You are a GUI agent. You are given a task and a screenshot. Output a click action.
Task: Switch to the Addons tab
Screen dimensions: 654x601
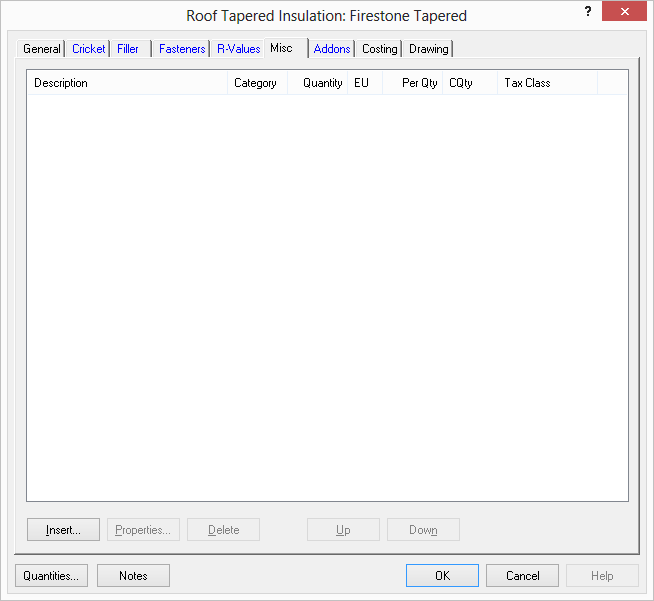tap(332, 49)
